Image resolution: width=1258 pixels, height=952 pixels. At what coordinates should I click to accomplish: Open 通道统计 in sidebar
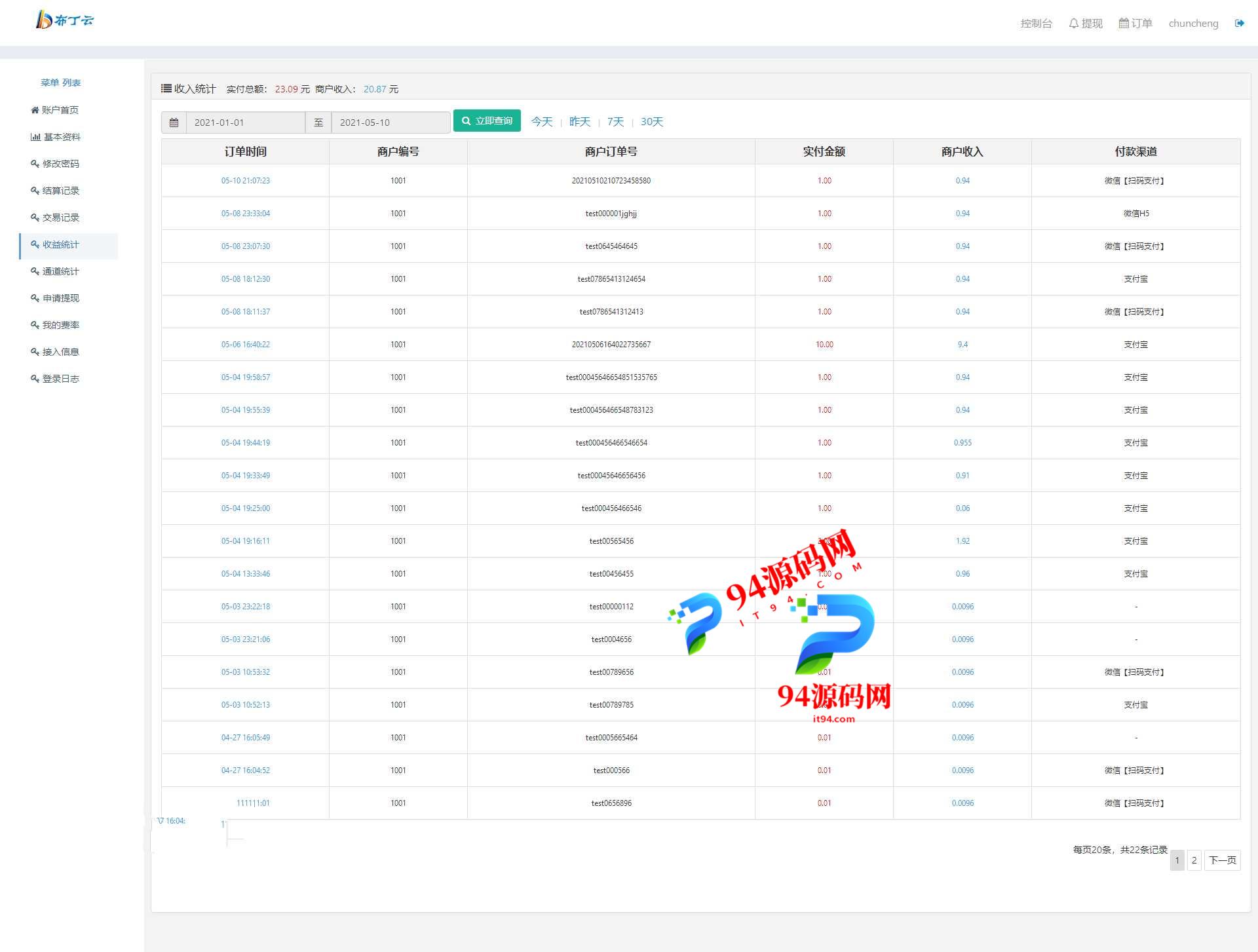coord(55,271)
